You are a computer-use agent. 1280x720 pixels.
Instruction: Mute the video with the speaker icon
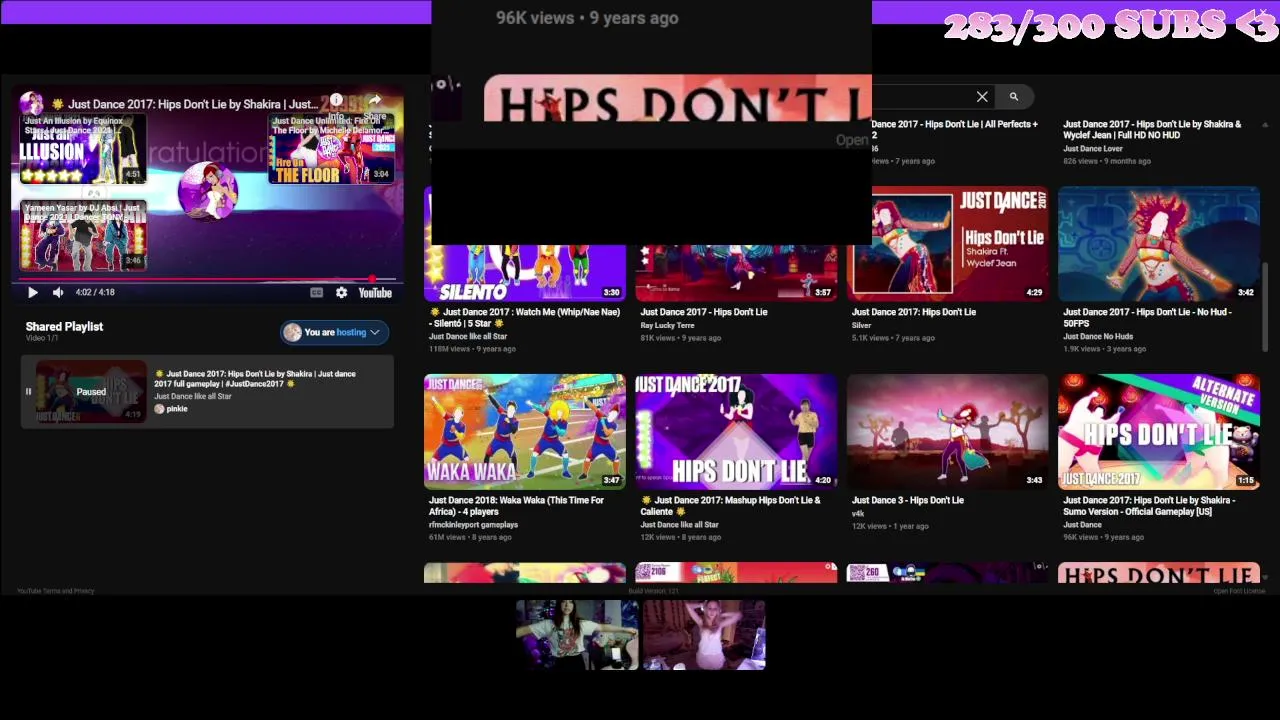coord(58,293)
